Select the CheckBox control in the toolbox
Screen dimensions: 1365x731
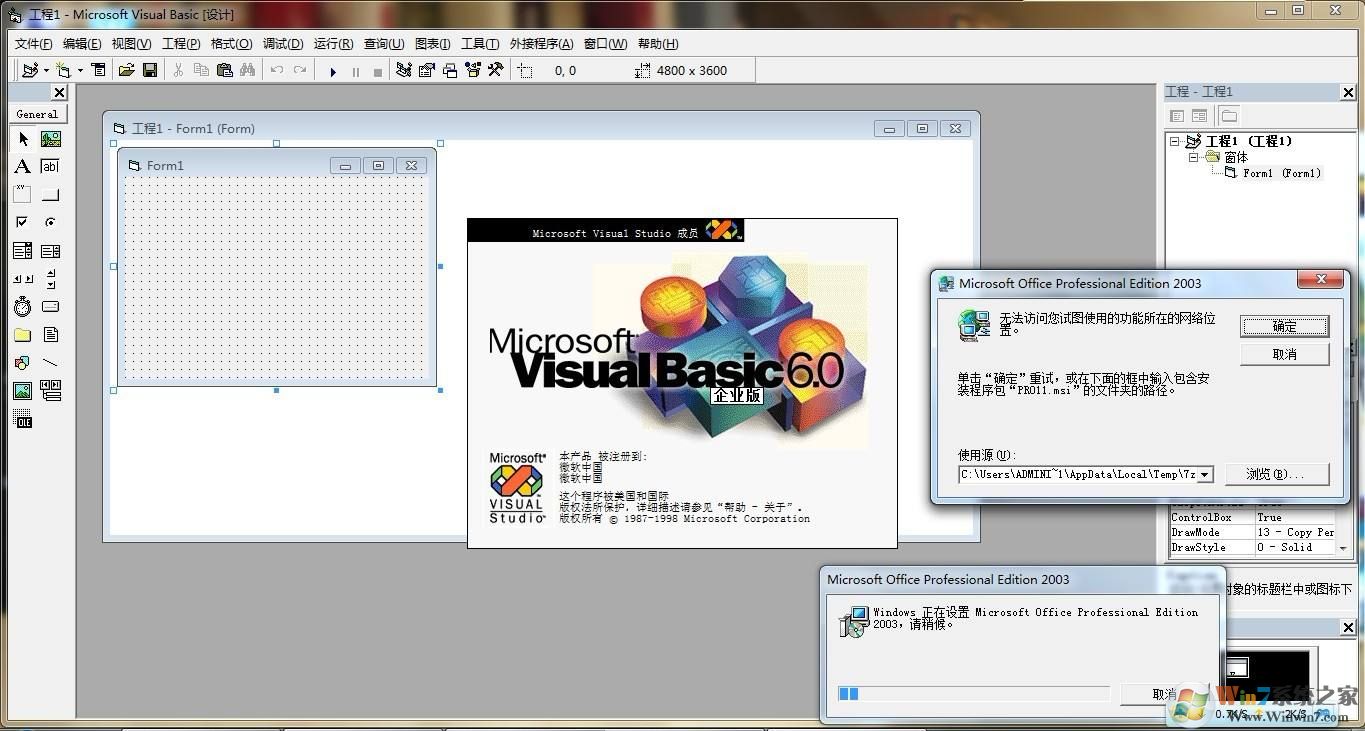(22, 222)
